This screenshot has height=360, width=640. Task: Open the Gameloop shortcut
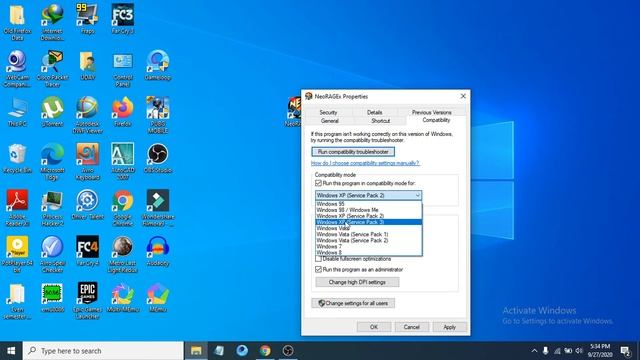coord(158,65)
